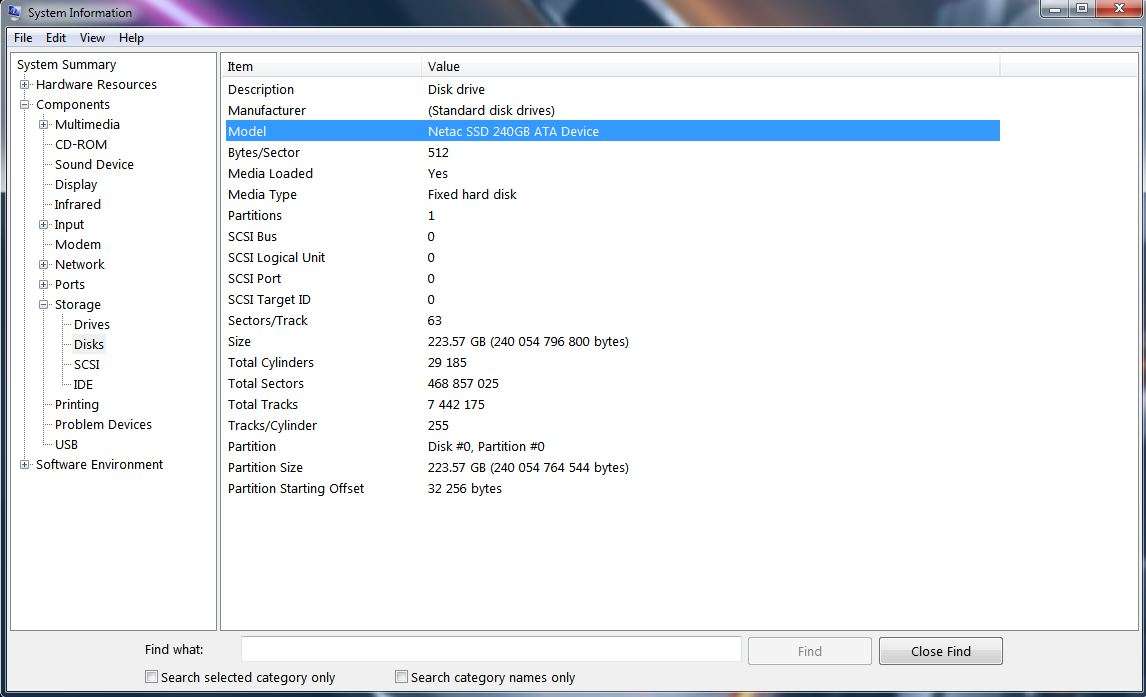
Task: Select the Network component
Action: tap(78, 264)
